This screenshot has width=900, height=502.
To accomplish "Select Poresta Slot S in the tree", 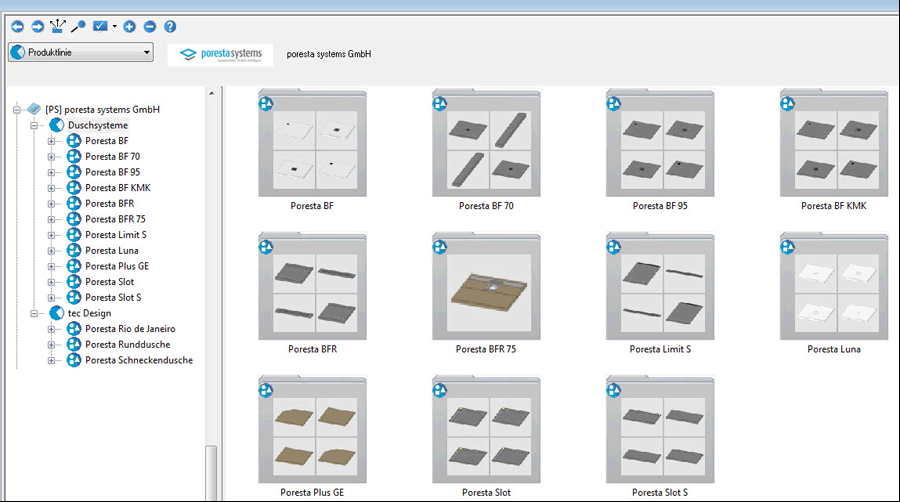I will coord(113,297).
